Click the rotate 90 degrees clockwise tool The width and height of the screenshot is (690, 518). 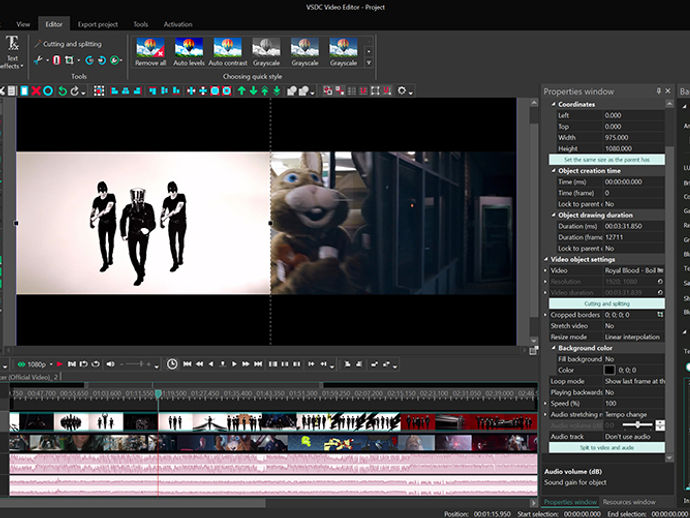(x=102, y=60)
